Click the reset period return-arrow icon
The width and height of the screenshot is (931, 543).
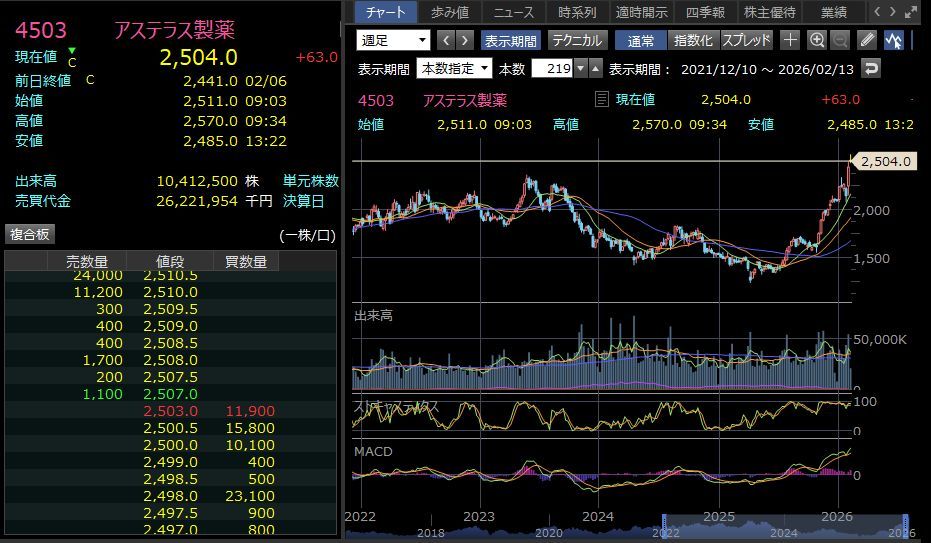[x=870, y=69]
